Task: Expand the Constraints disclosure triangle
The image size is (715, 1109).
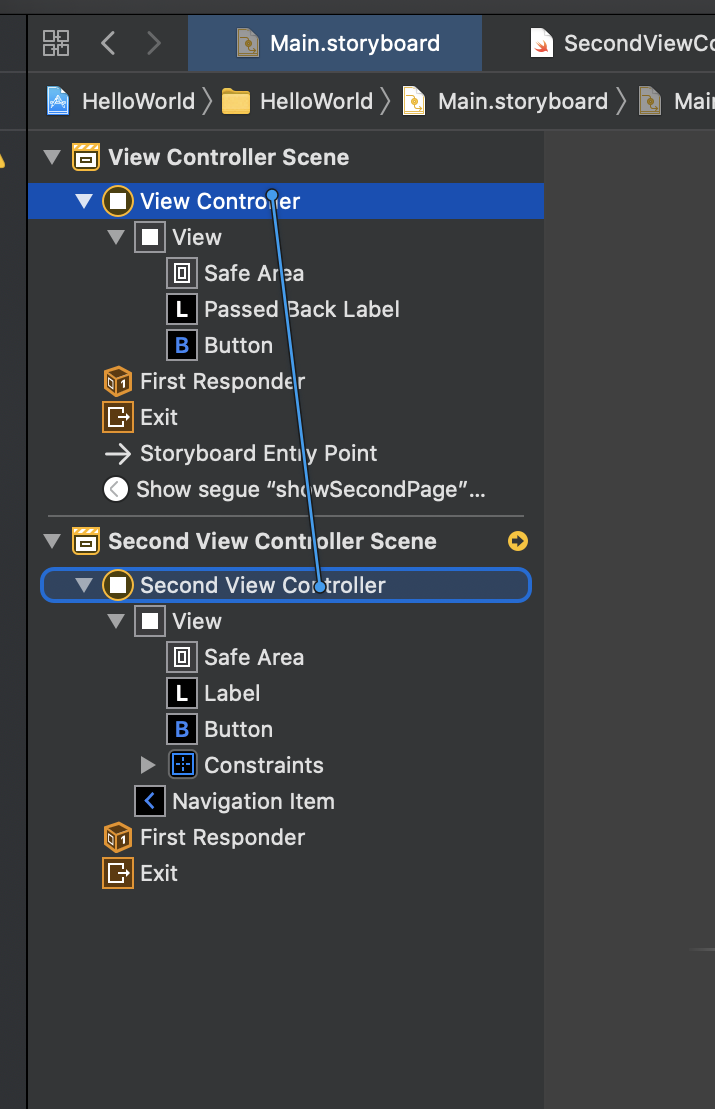Action: [x=148, y=766]
